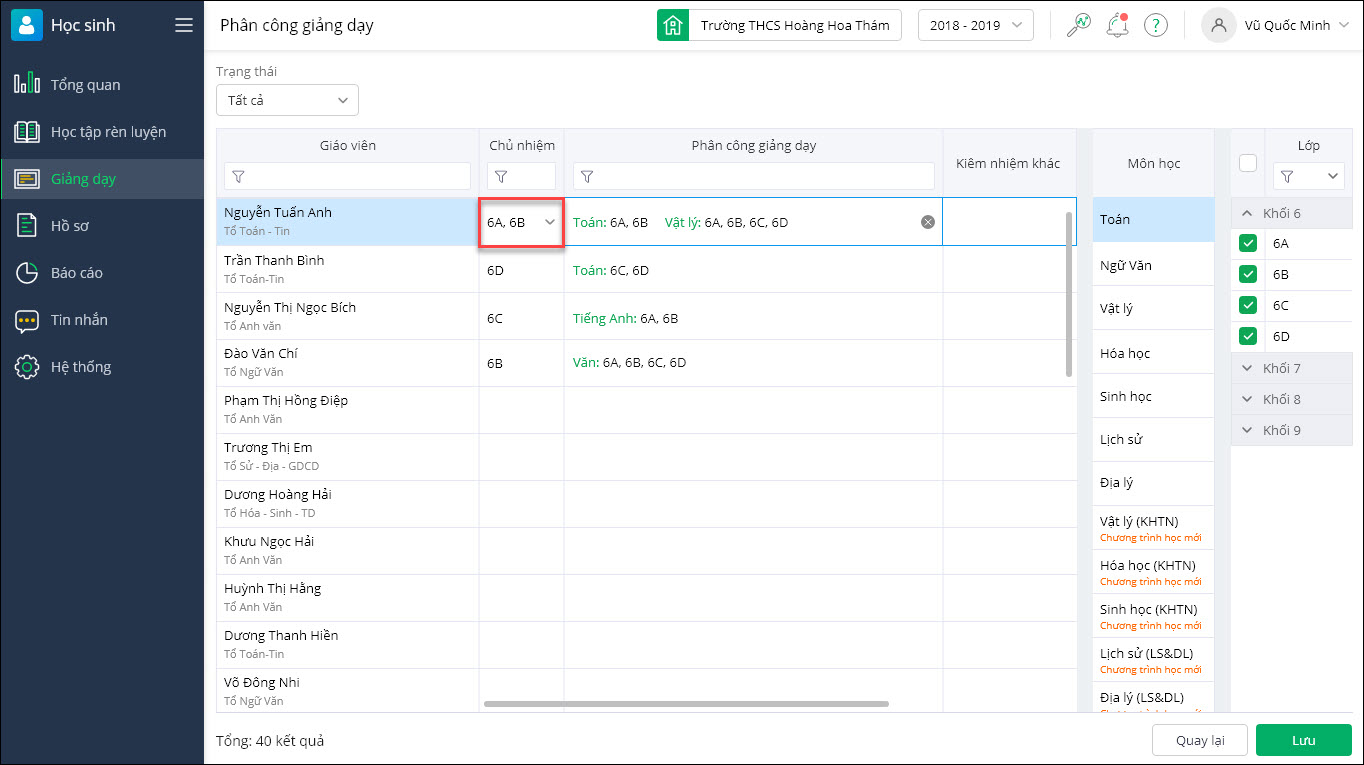
Task: Click the Học sinh app logo
Action: click(x=27, y=25)
